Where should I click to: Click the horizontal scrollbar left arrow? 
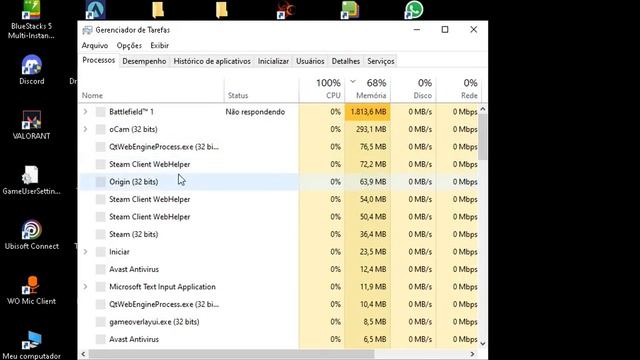coord(84,354)
